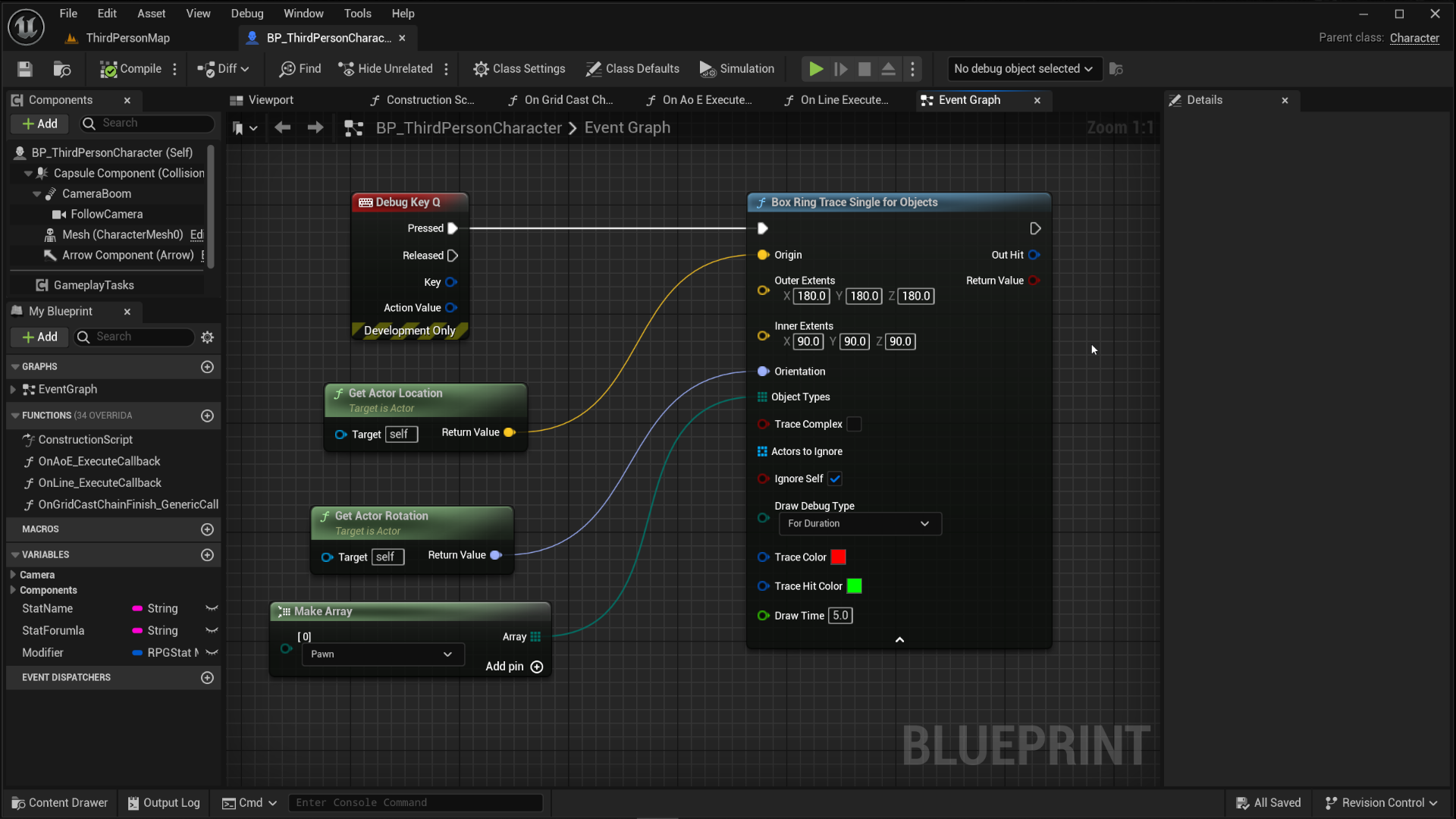This screenshot has width=1456, height=819.
Task: Open the Content Drawer
Action: (x=60, y=803)
